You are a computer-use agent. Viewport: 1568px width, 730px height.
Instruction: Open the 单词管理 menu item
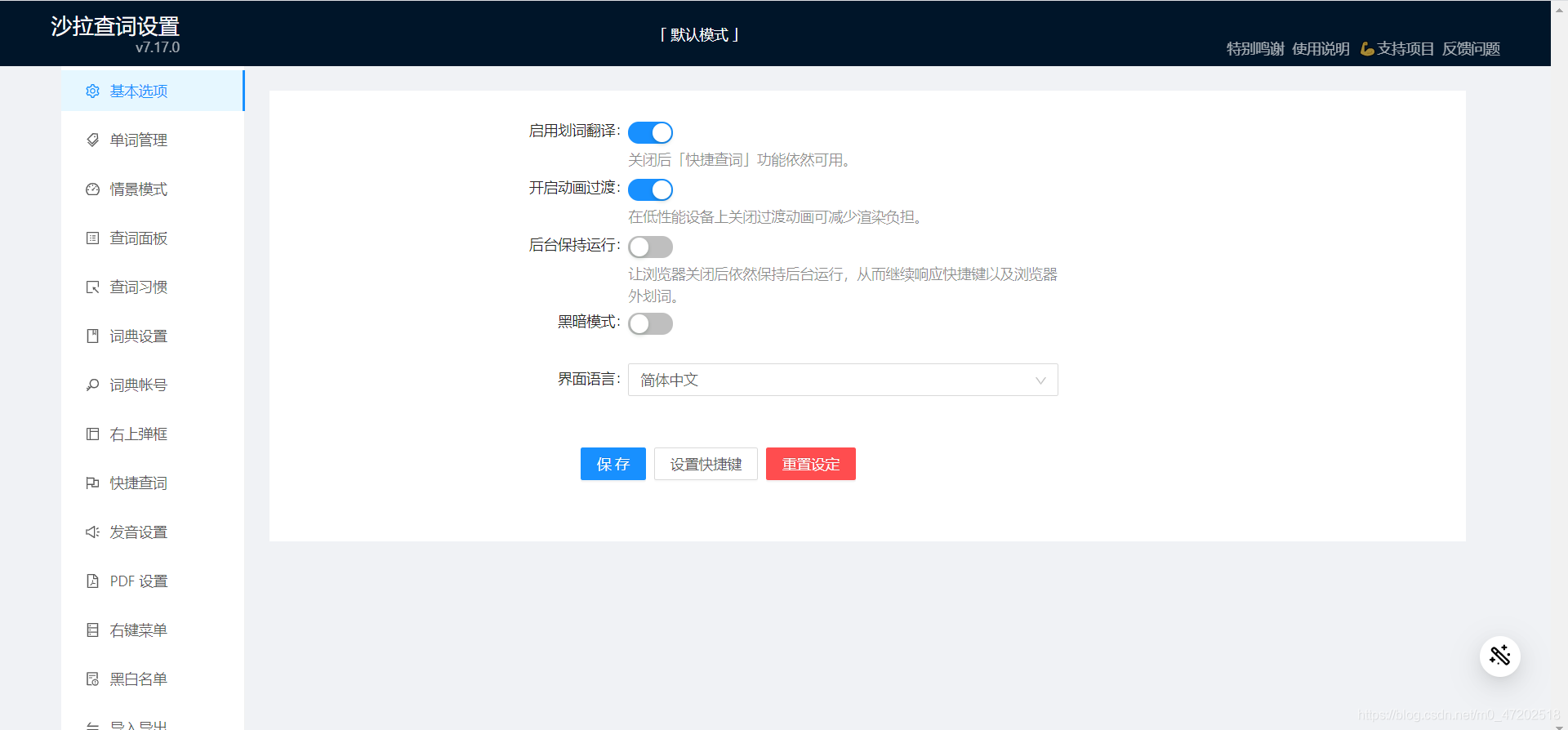(153, 140)
